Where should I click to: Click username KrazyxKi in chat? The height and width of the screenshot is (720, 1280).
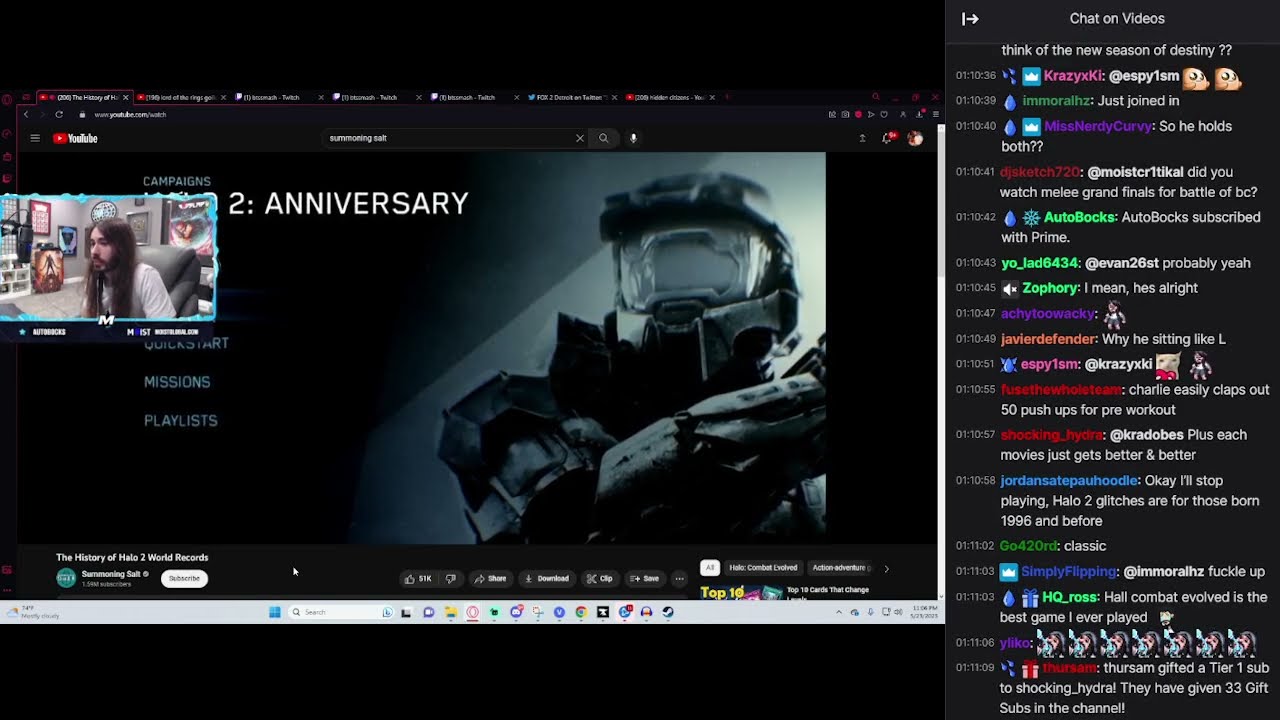[x=1073, y=76]
